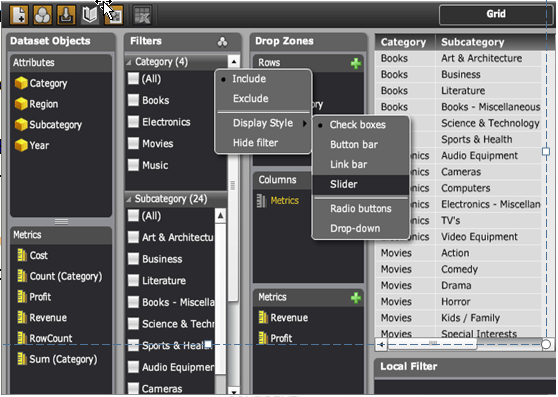558x397 pixels.
Task: Open the Display Style submenu arrow
Action: 305,123
